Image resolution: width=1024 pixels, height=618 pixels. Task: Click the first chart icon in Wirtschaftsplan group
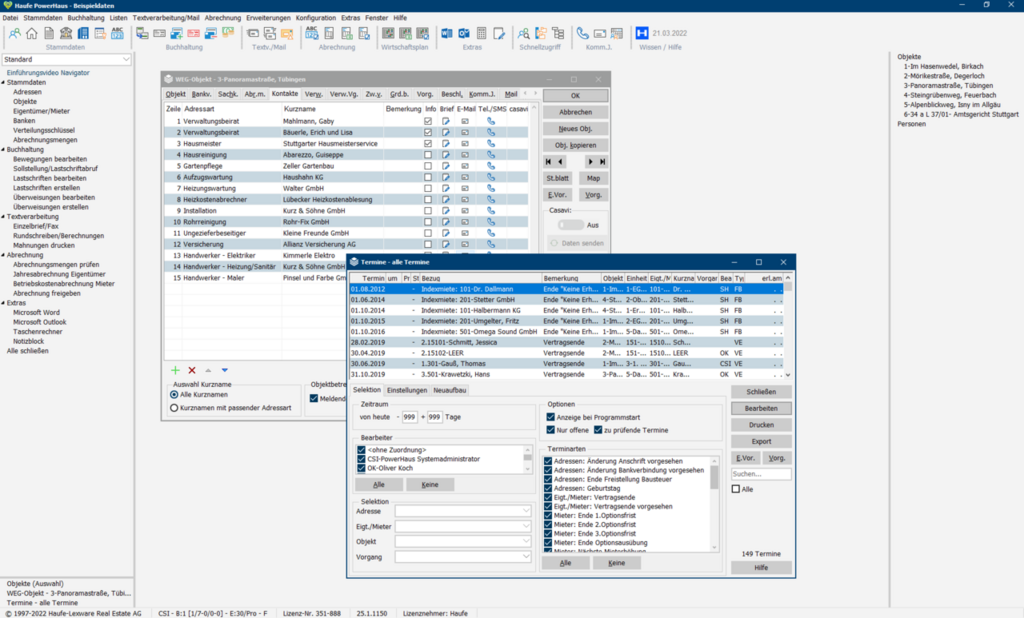[389, 33]
